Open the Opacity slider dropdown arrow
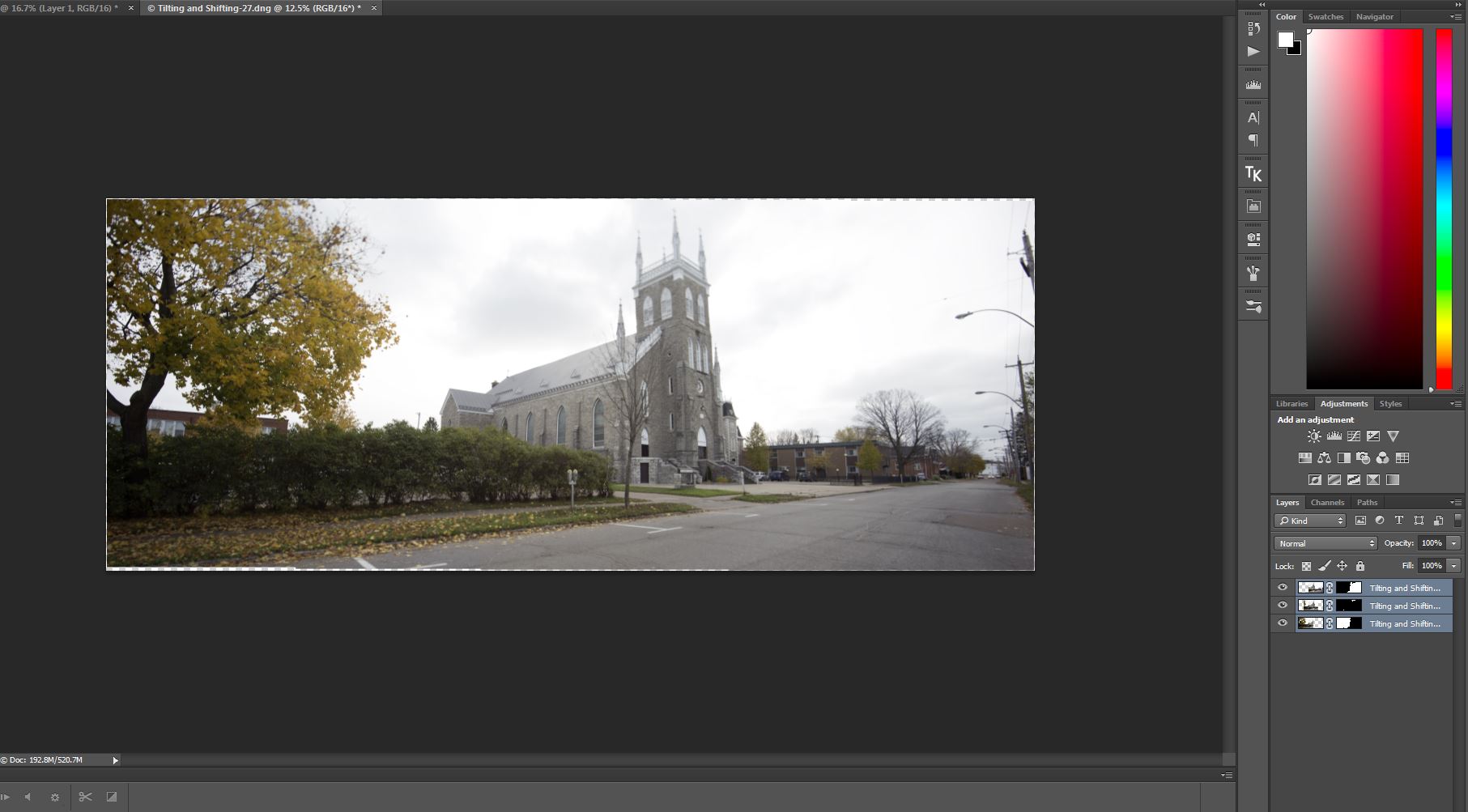Image resolution: width=1468 pixels, height=812 pixels. (1454, 543)
